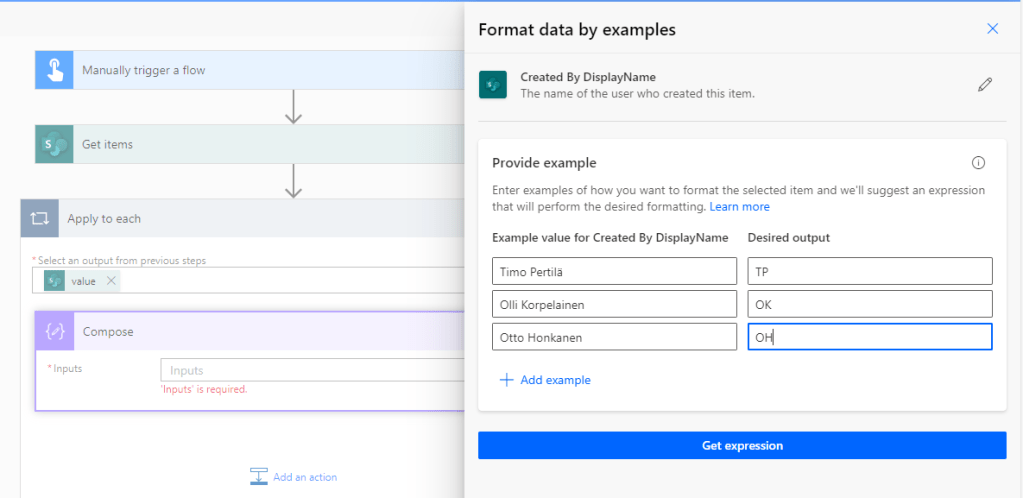Viewport: 1023px width, 498px height.
Task: Click the Manually trigger a flow icon
Action: tap(54, 70)
